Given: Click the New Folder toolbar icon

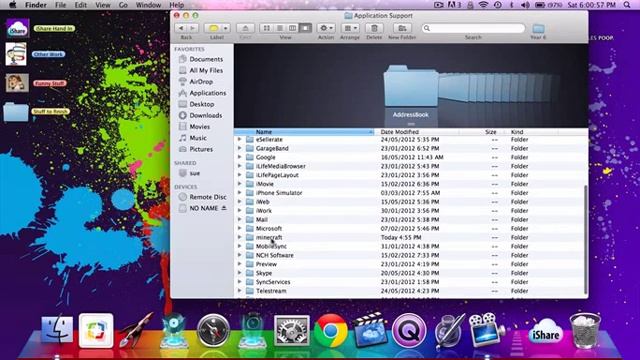Looking at the screenshot, I should [x=402, y=28].
